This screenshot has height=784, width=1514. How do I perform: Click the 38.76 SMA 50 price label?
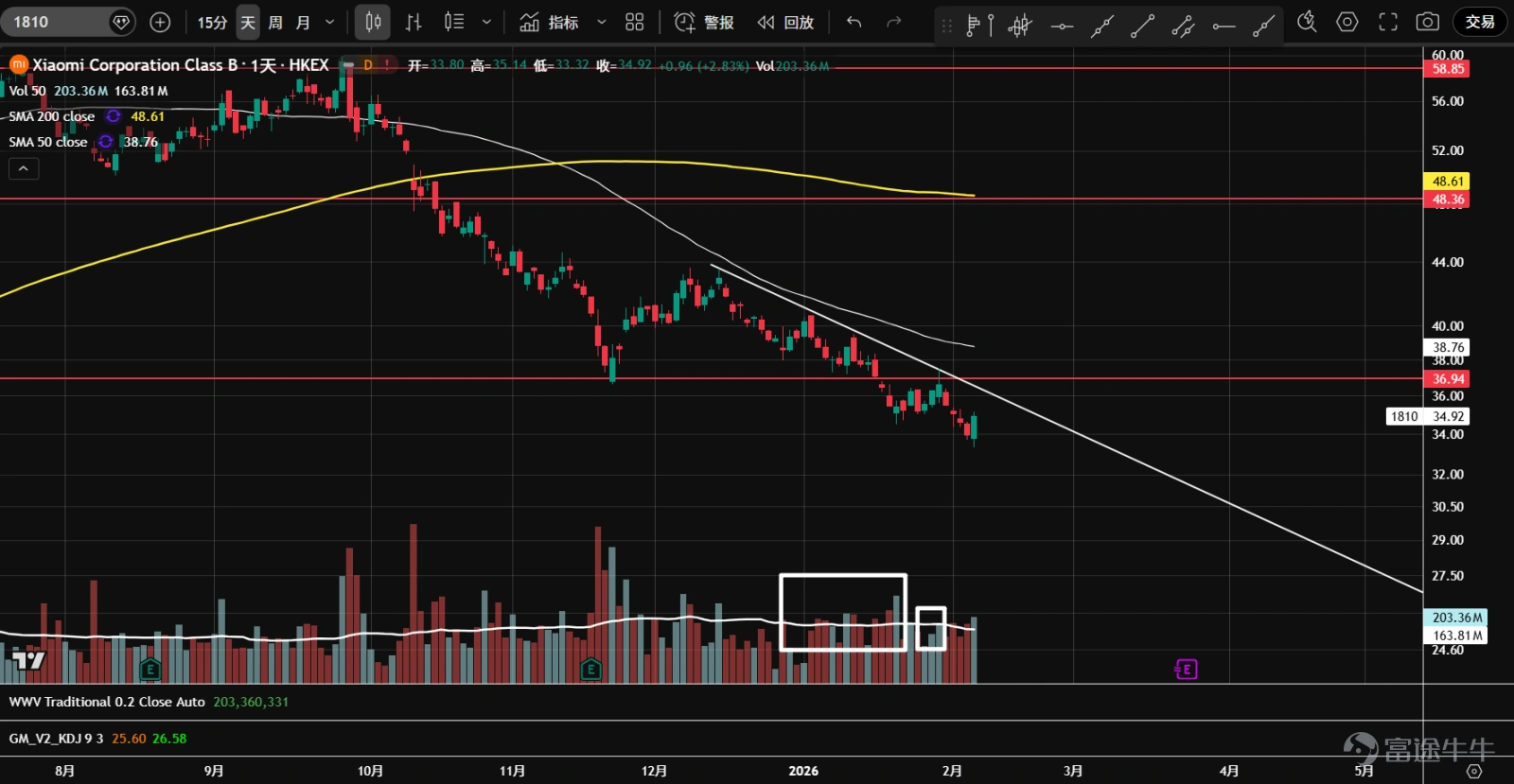(x=1448, y=347)
